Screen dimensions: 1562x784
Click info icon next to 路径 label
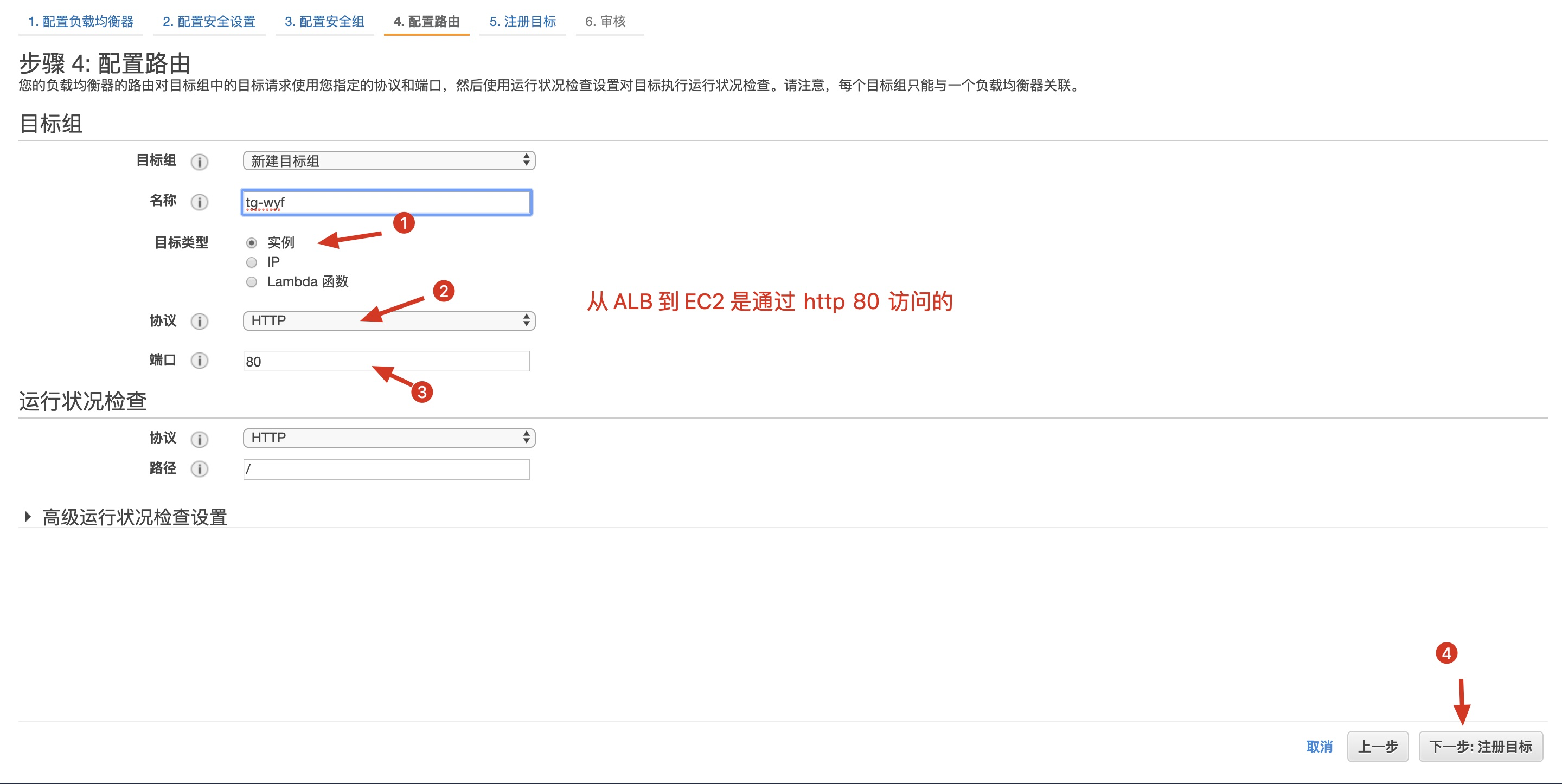pos(199,468)
